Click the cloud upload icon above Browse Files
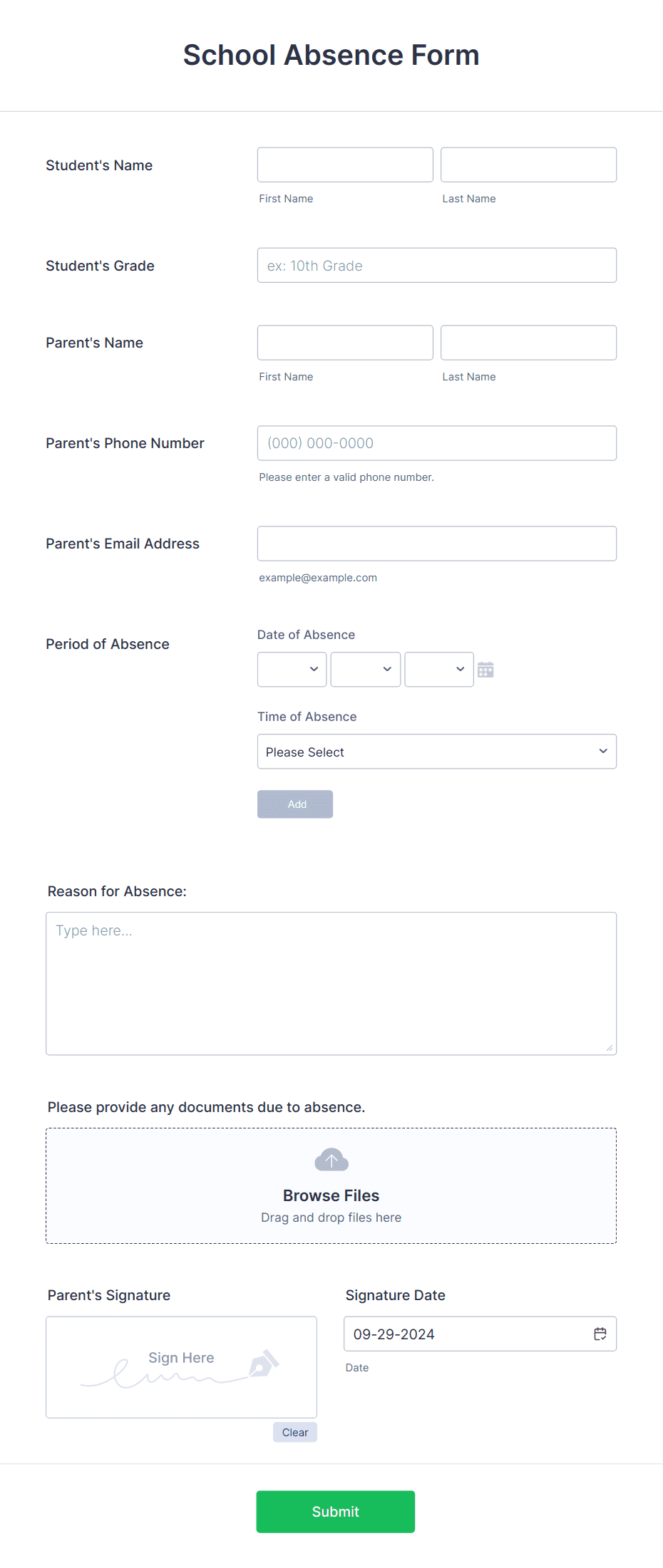This screenshot has width=663, height=1568. click(331, 1158)
